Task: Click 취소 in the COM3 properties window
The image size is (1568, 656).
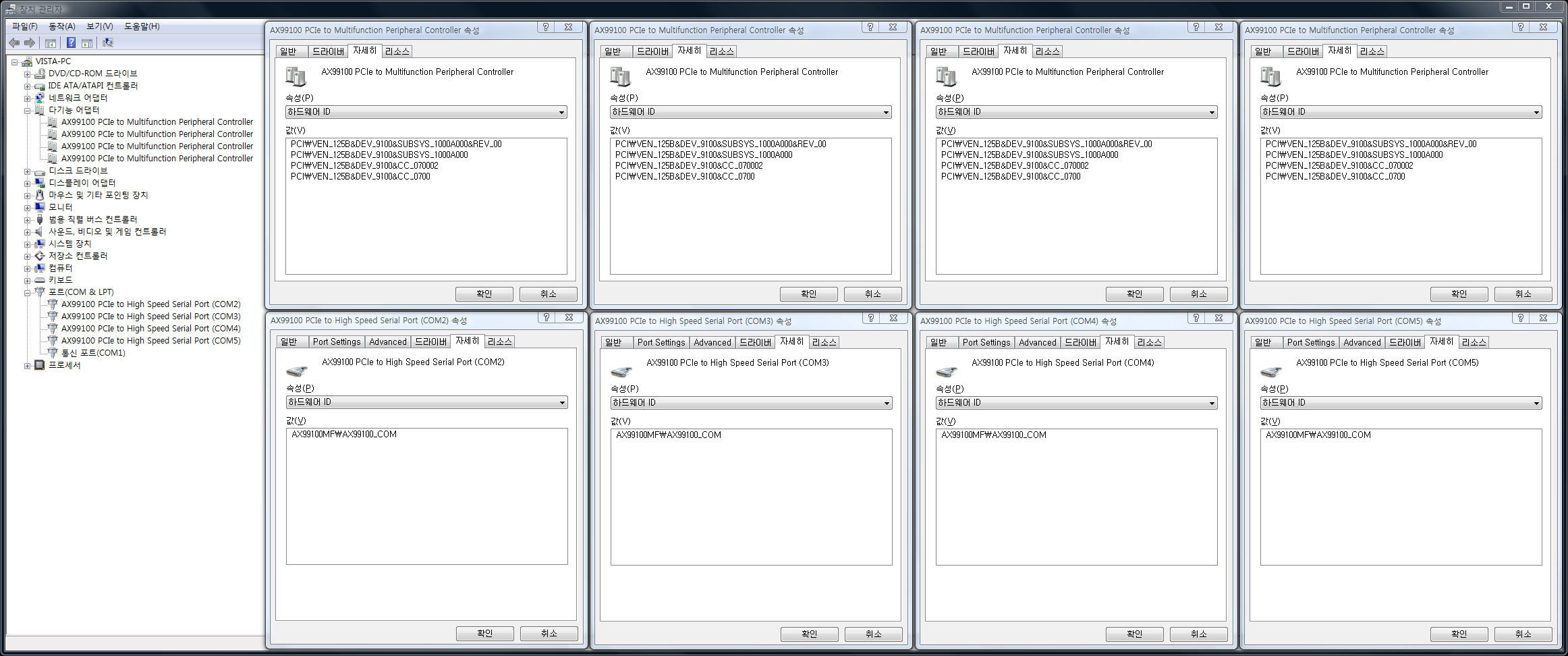Action: pos(873,634)
